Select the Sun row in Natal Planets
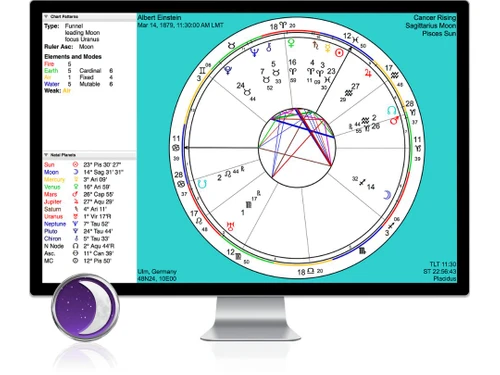 click(89, 165)
